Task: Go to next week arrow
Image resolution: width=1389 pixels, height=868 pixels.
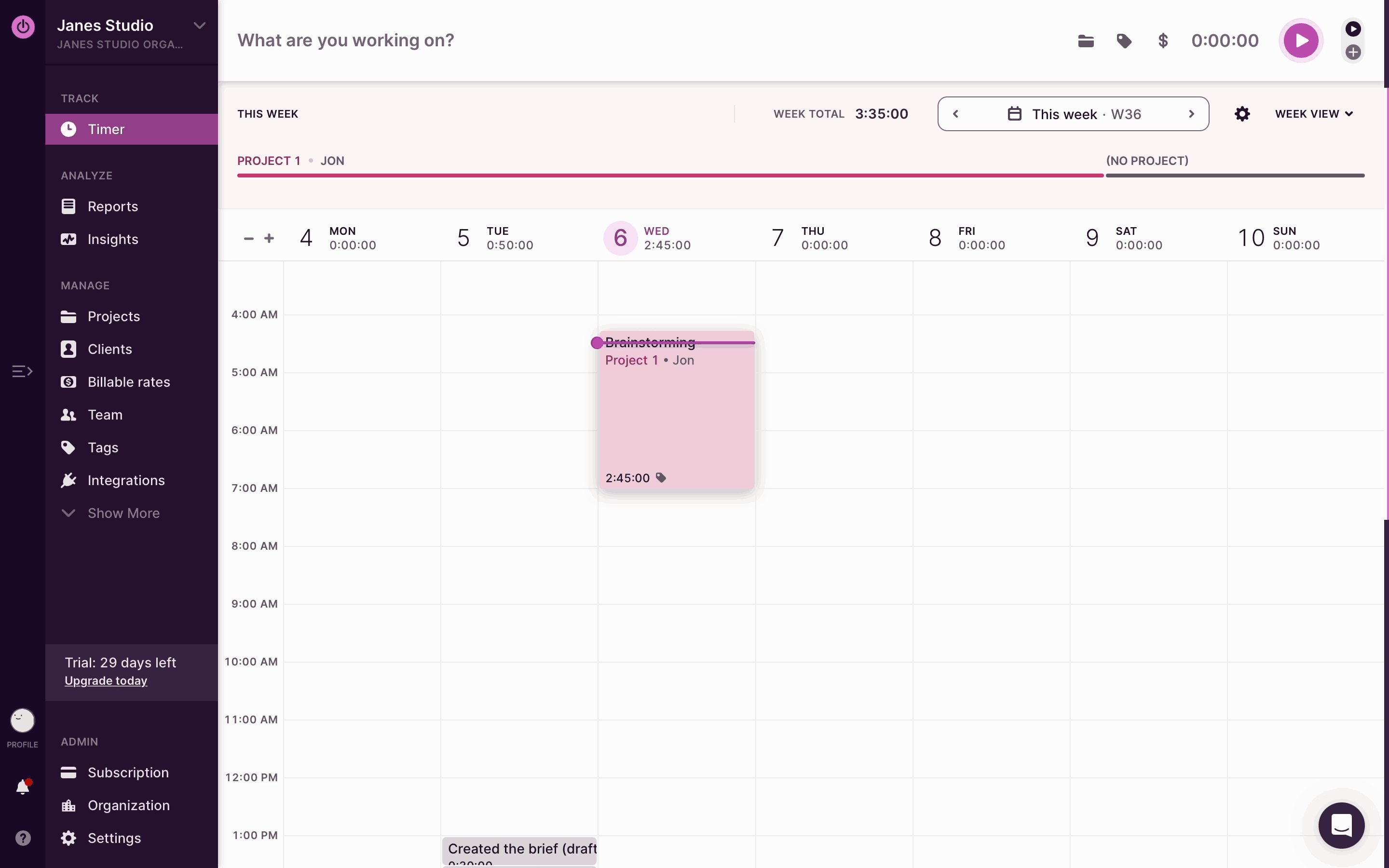Action: [1191, 114]
